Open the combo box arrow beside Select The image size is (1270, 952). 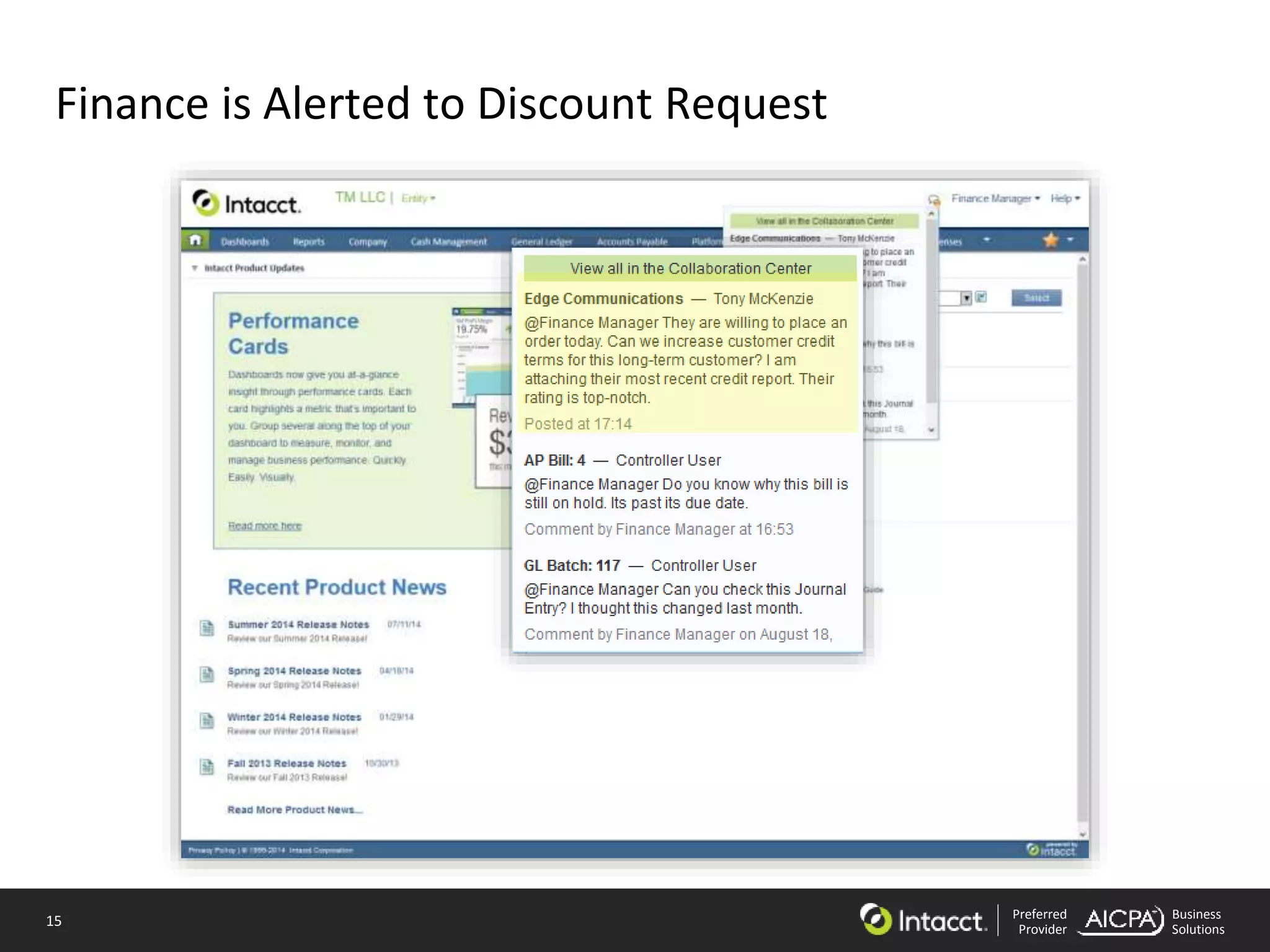click(x=966, y=299)
